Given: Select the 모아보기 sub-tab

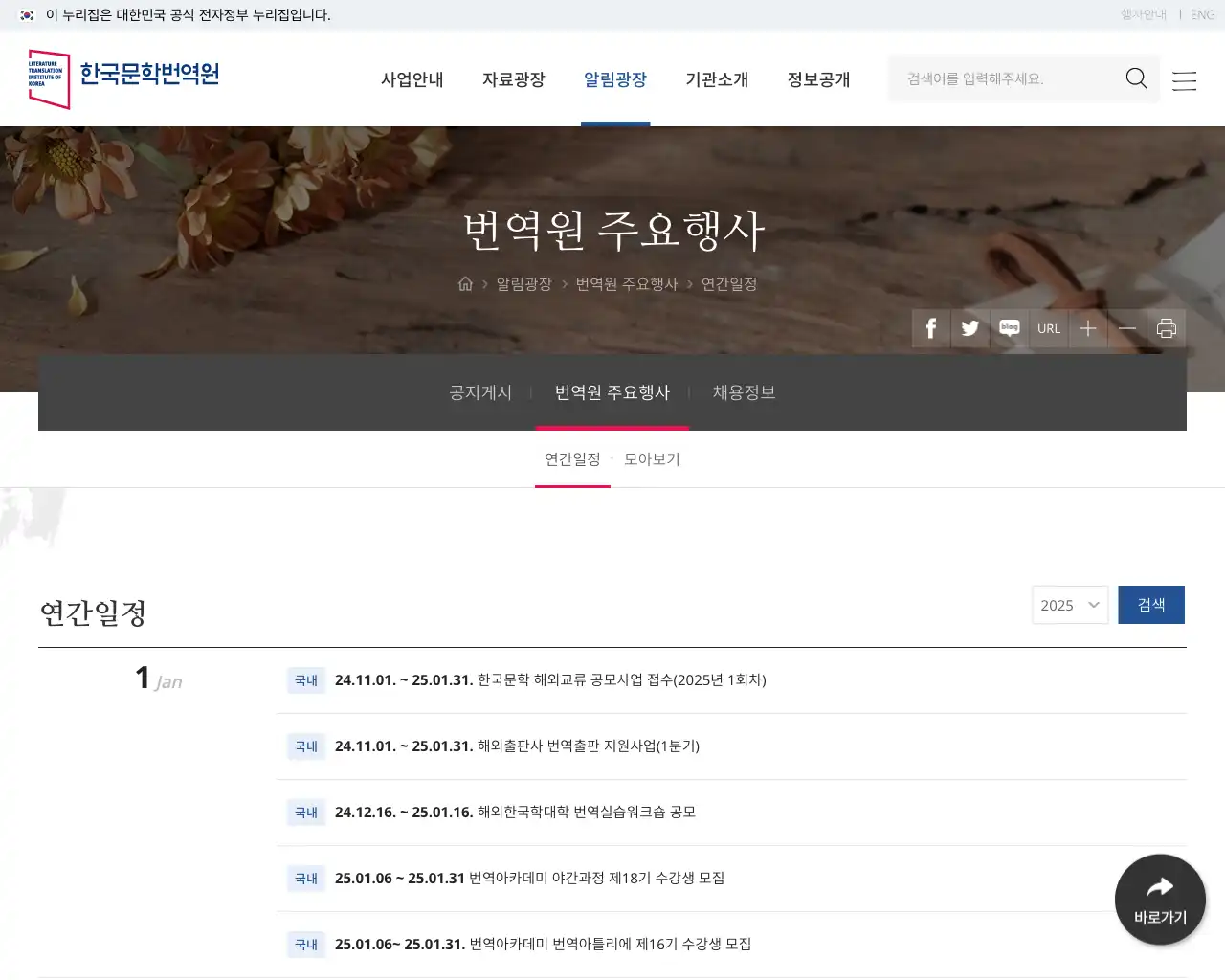Looking at the screenshot, I should [652, 458].
